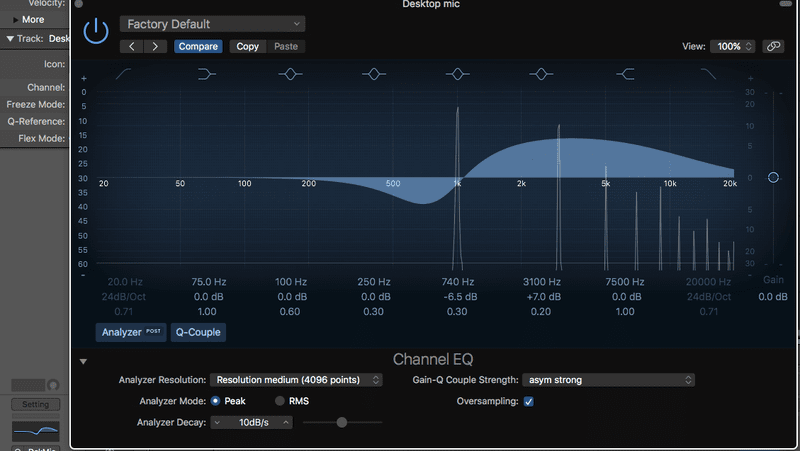This screenshot has height=451, width=800.
Task: Select the 100 Hz frequency value
Action: 291,282
